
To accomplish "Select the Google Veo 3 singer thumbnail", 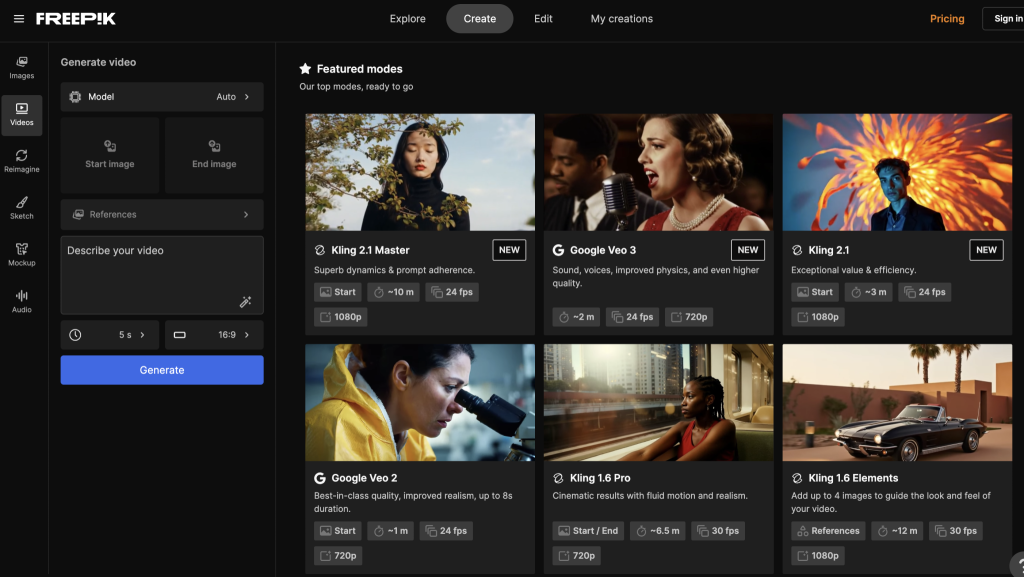I will [x=658, y=172].
